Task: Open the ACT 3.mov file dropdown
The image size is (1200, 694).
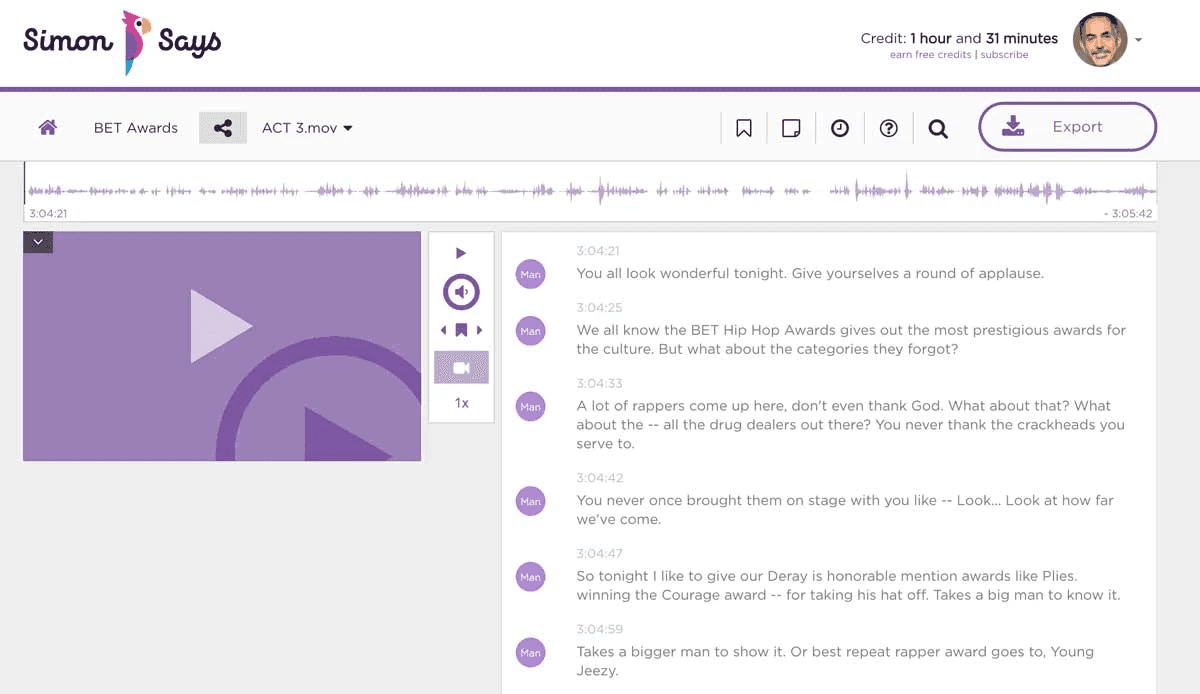Action: tap(307, 128)
